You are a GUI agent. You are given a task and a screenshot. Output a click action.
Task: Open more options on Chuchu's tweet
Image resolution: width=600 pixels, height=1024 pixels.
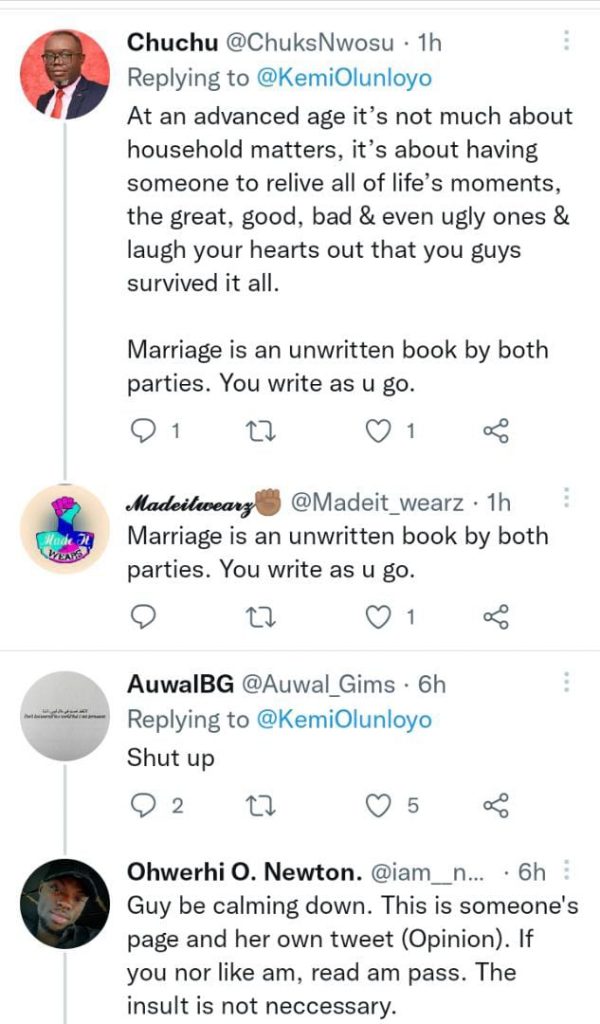tap(567, 42)
